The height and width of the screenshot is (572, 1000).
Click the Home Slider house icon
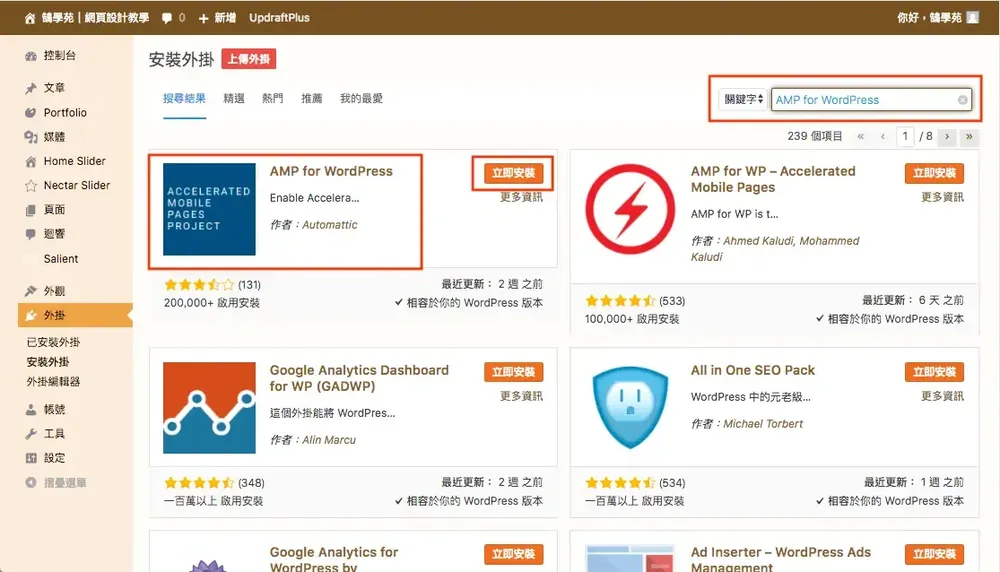(x=31, y=161)
